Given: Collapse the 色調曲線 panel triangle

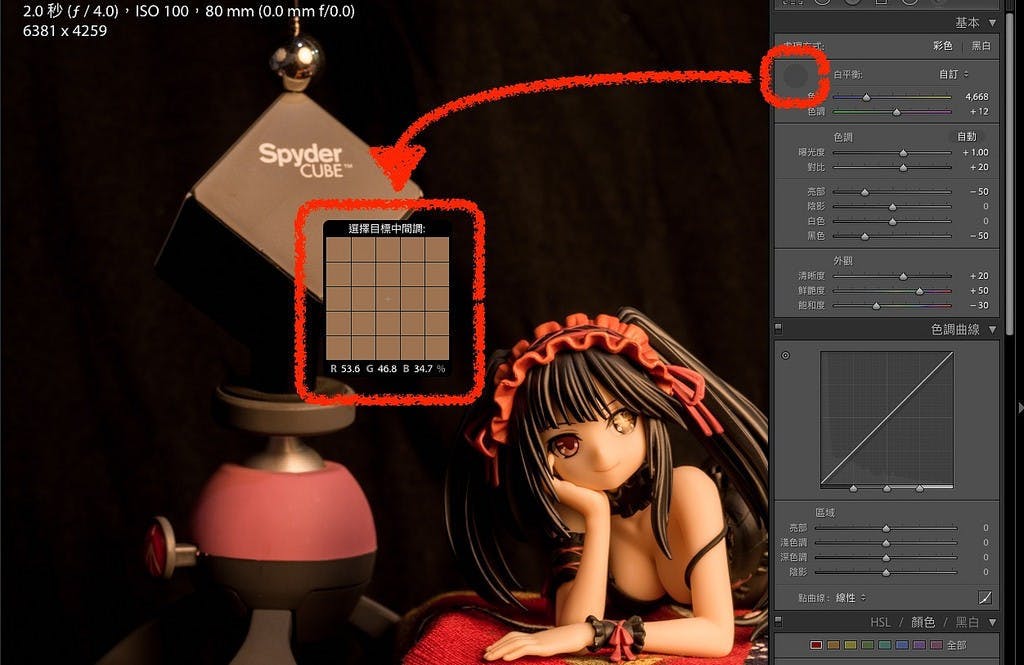Looking at the screenshot, I should (993, 329).
